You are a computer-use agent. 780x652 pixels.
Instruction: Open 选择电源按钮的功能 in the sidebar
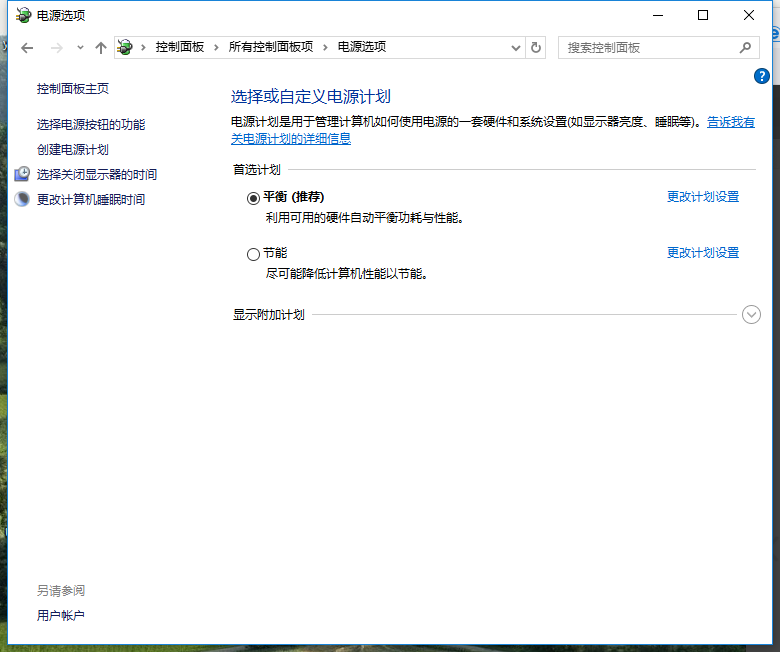pyautogui.click(x=91, y=125)
